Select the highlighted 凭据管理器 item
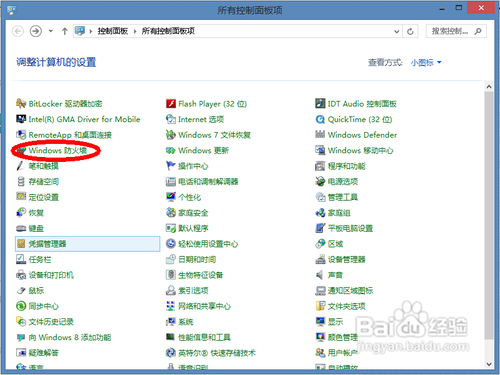This screenshot has height=375, width=500. [x=88, y=244]
